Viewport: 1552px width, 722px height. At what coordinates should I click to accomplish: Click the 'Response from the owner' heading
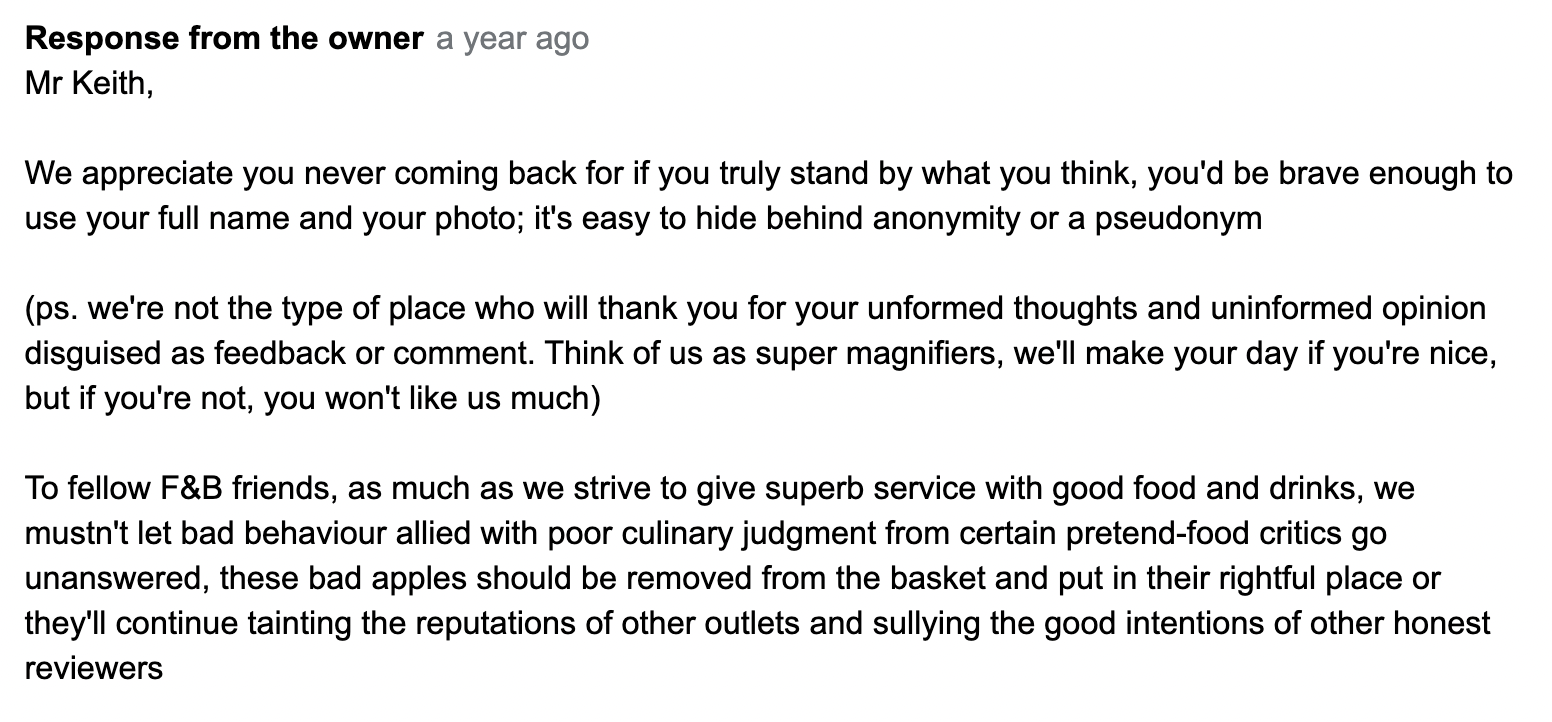tap(224, 38)
